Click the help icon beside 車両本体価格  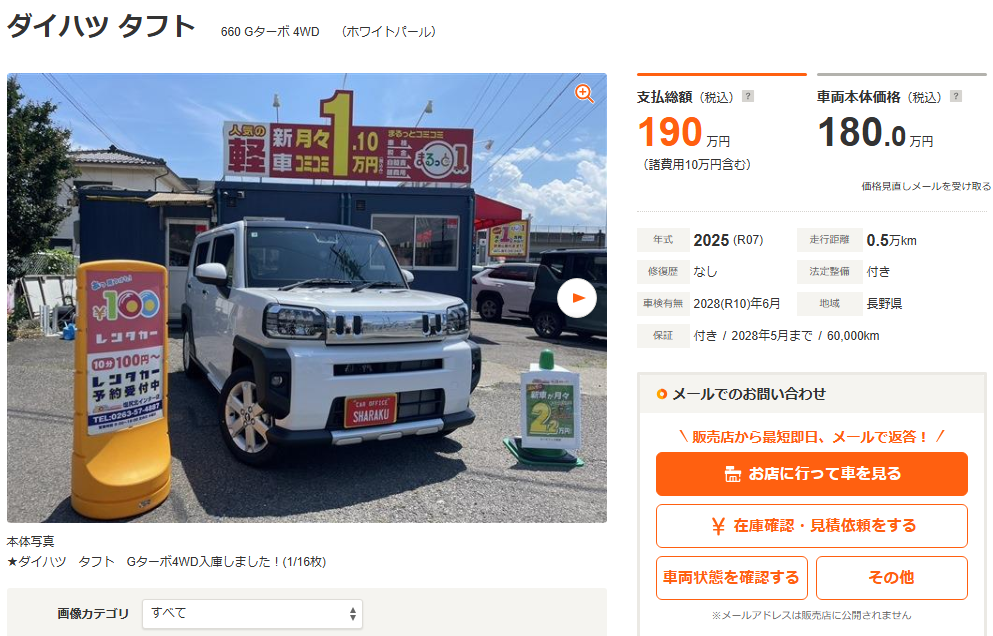tap(956, 96)
